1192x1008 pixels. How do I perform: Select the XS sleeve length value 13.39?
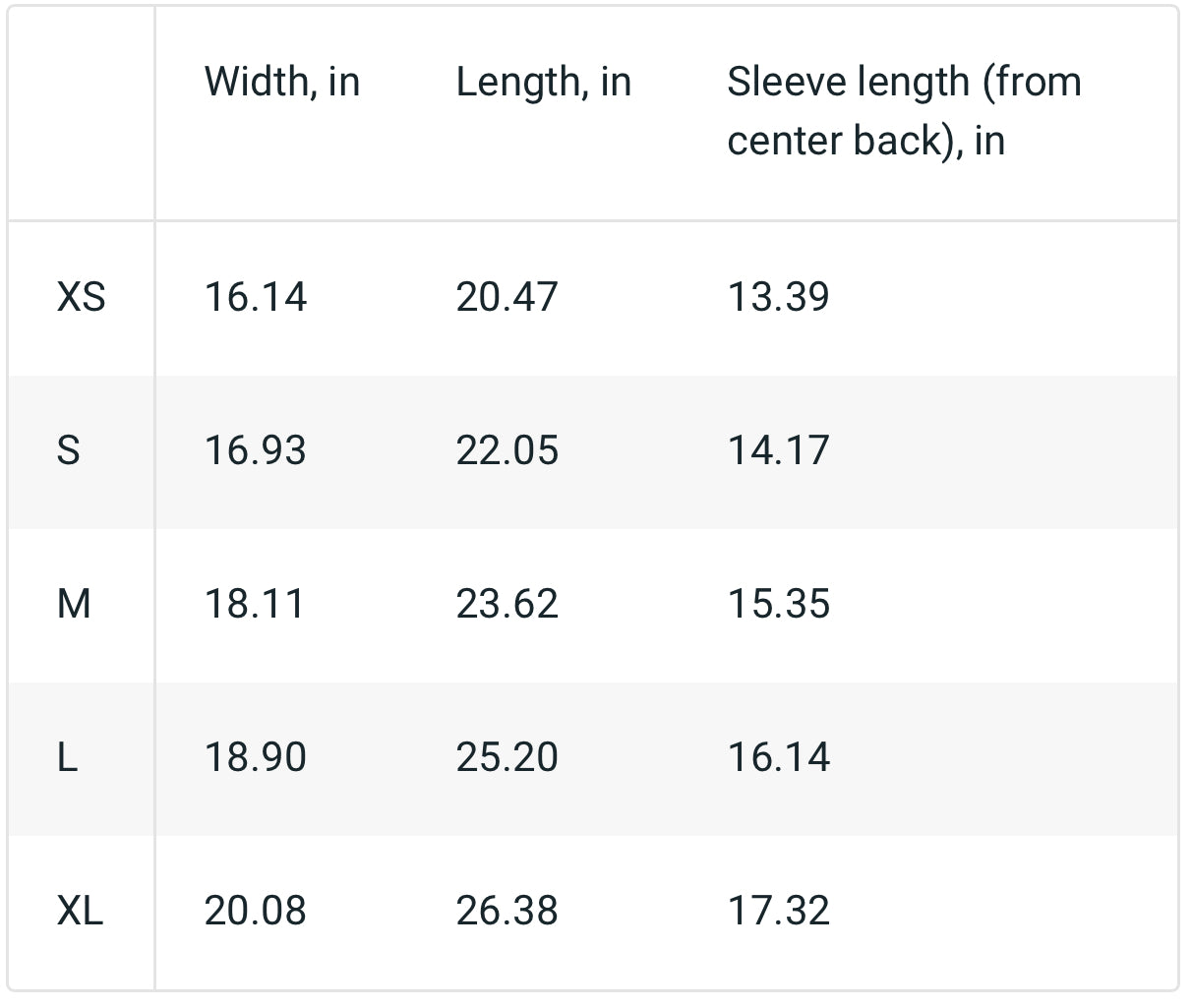coord(778,297)
